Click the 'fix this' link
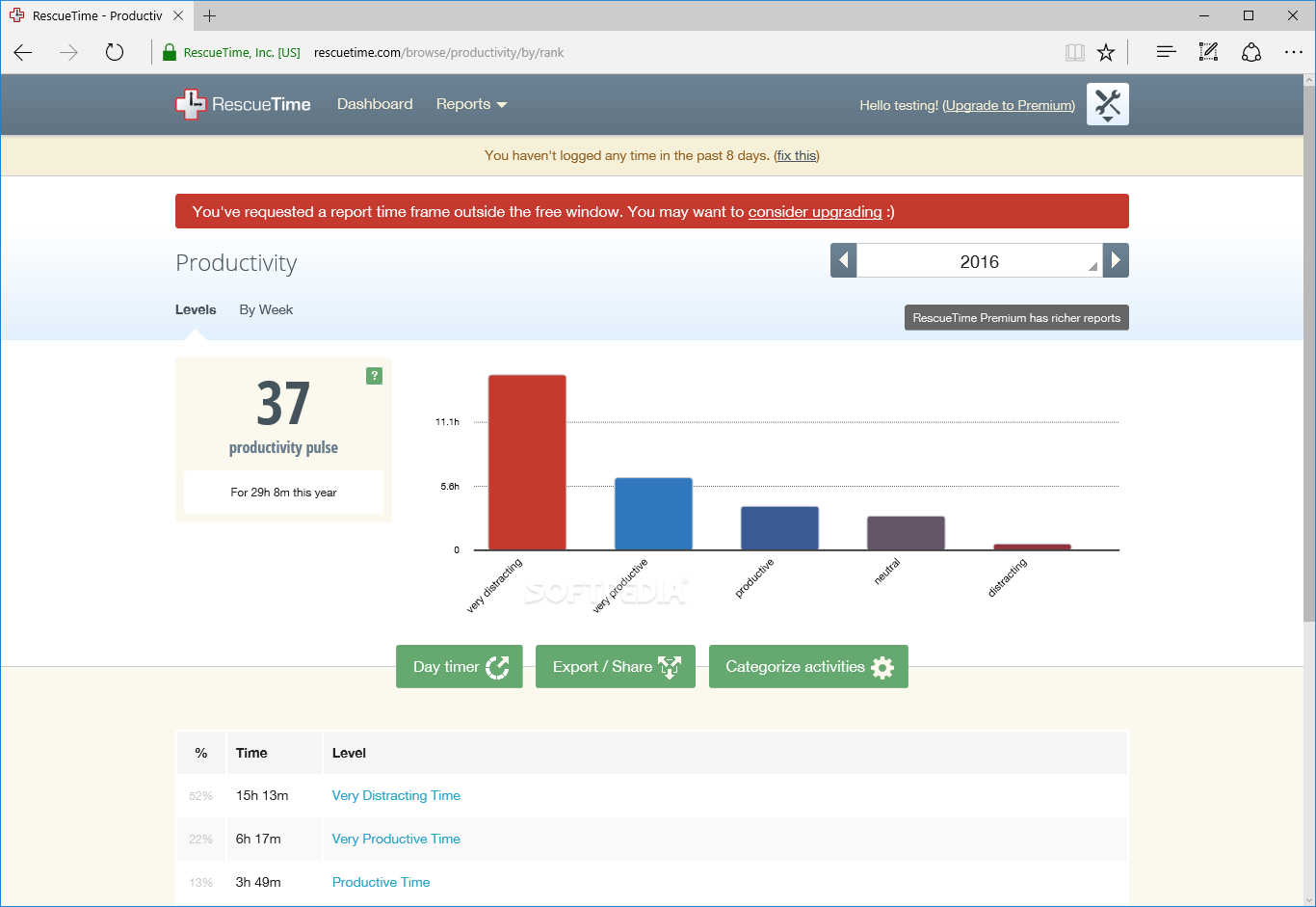This screenshot has height=907, width=1316. click(x=797, y=155)
